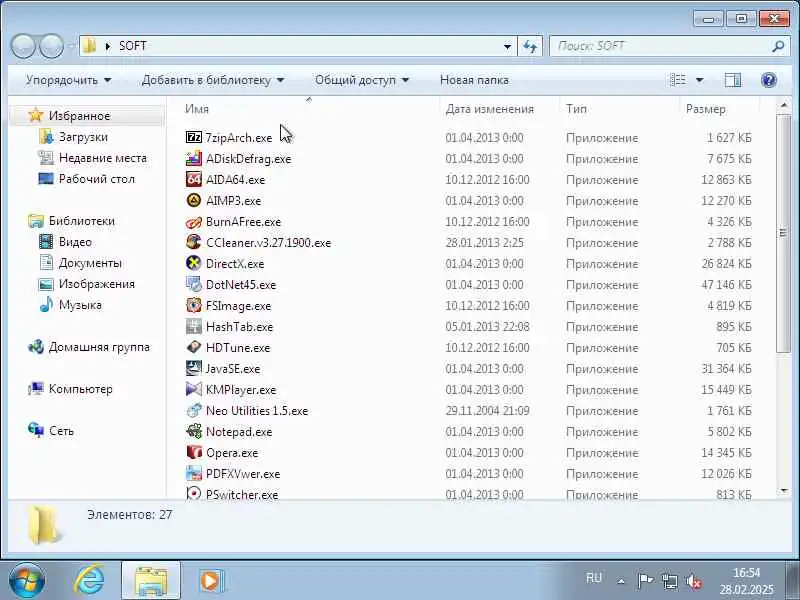The height and width of the screenshot is (600, 800).
Task: Select the Neo Utilities 1.5.exe icon
Action: coord(193,410)
